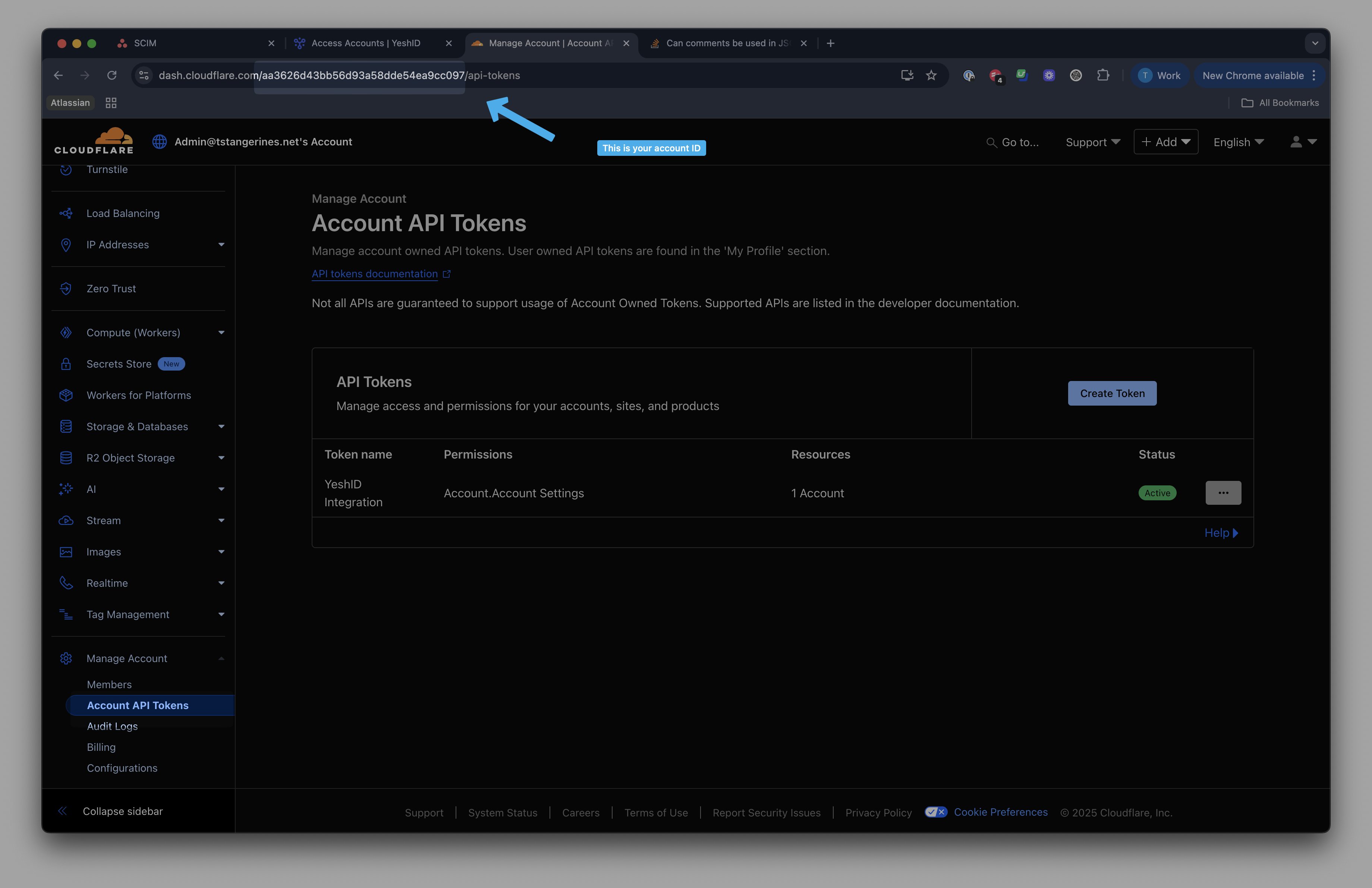Open the English language dropdown
Screen dimensions: 1372x888
tap(1238, 142)
